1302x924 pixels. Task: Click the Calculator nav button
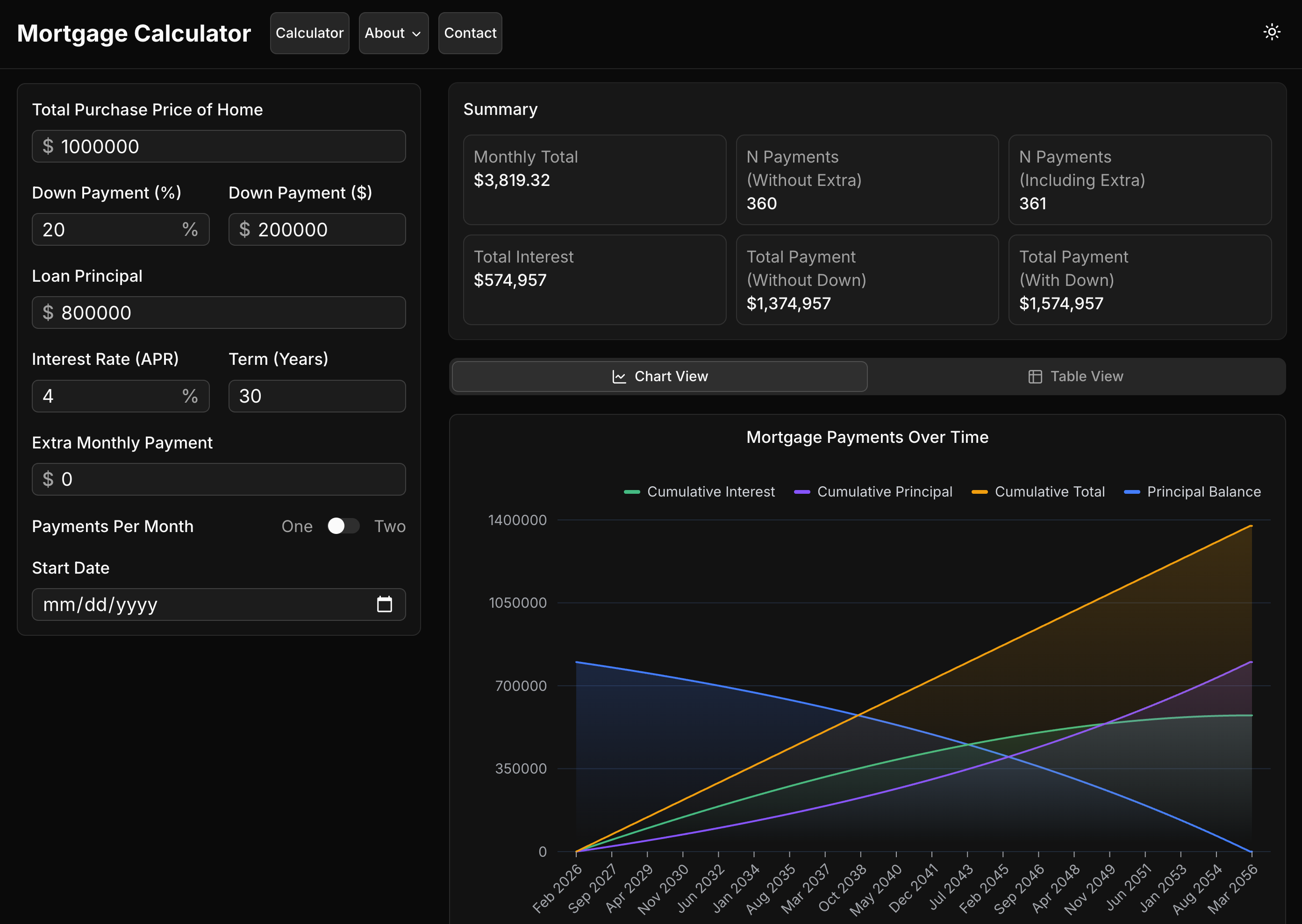click(x=309, y=33)
